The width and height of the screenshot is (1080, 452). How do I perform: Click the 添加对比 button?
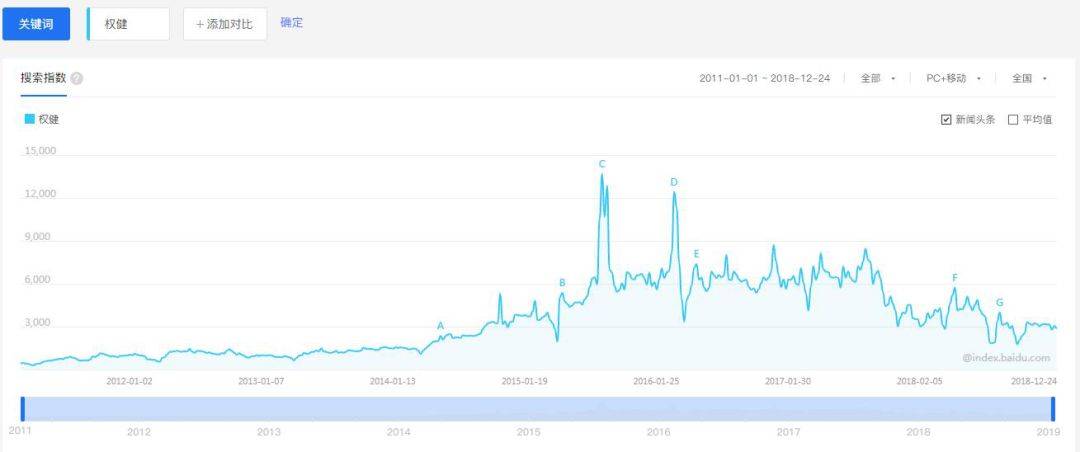(225, 24)
